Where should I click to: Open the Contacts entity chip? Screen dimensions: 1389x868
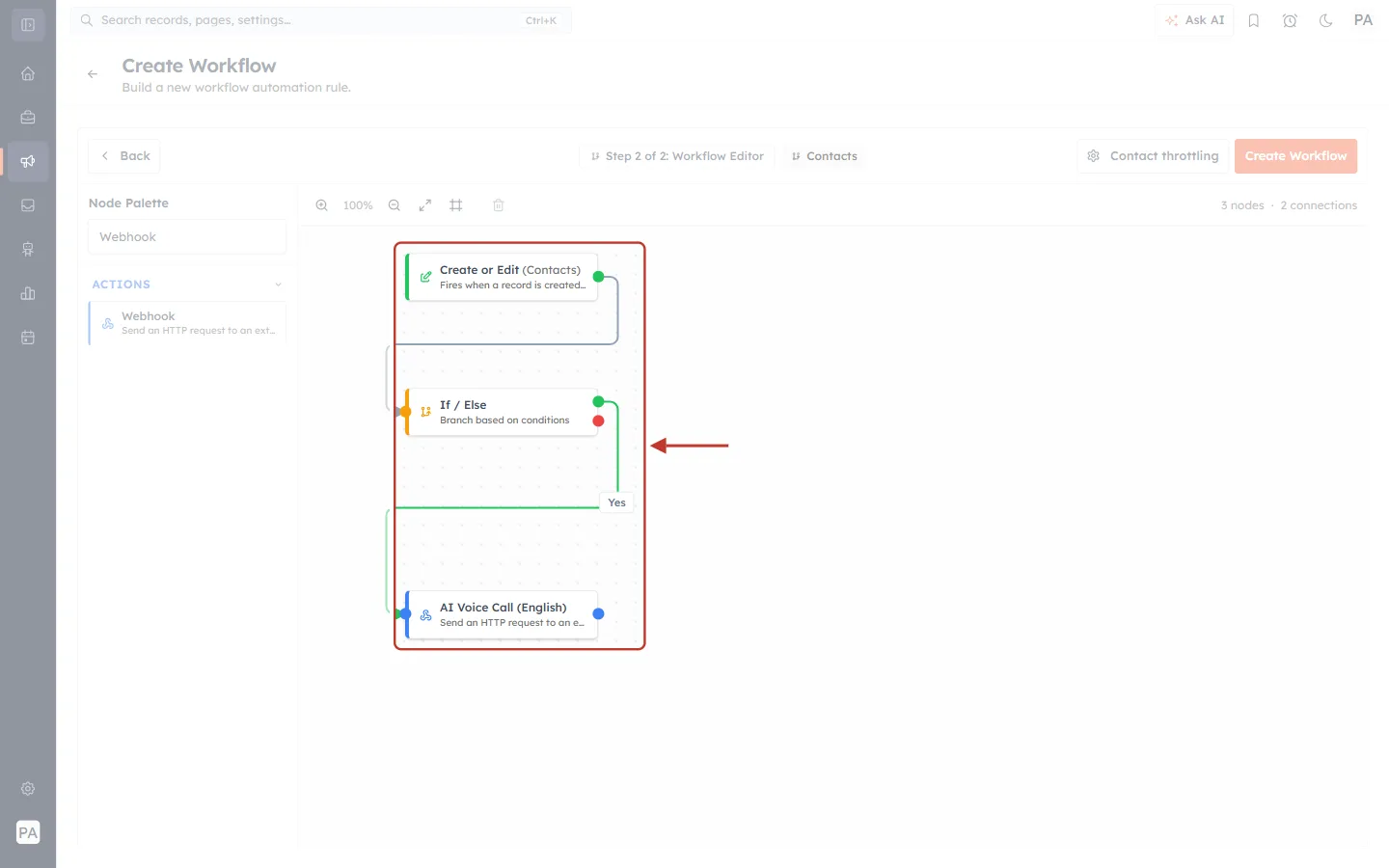coord(825,156)
